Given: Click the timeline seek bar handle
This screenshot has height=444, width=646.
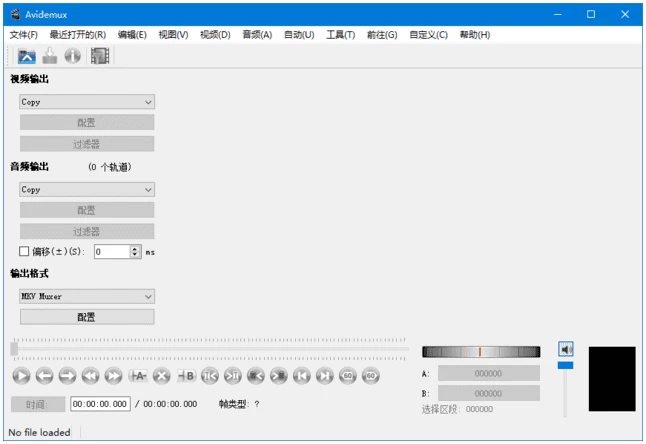Looking at the screenshot, I should 14,349.
